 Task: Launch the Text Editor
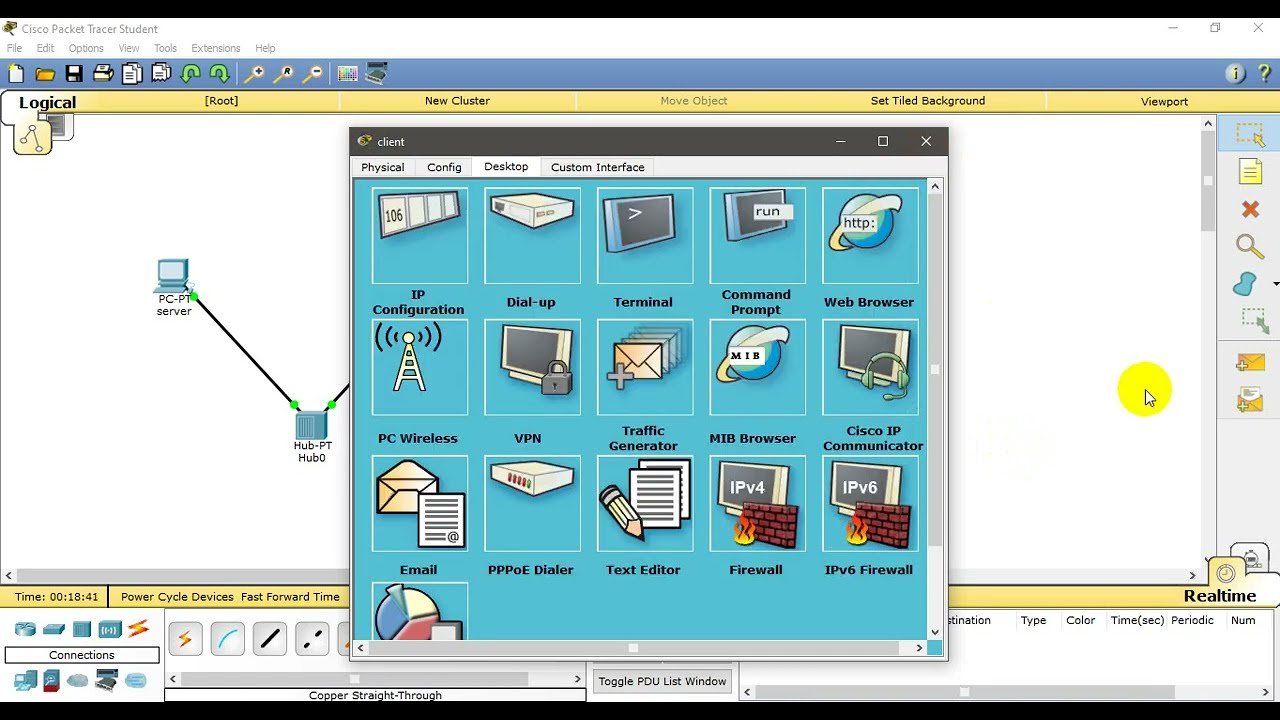(x=644, y=504)
